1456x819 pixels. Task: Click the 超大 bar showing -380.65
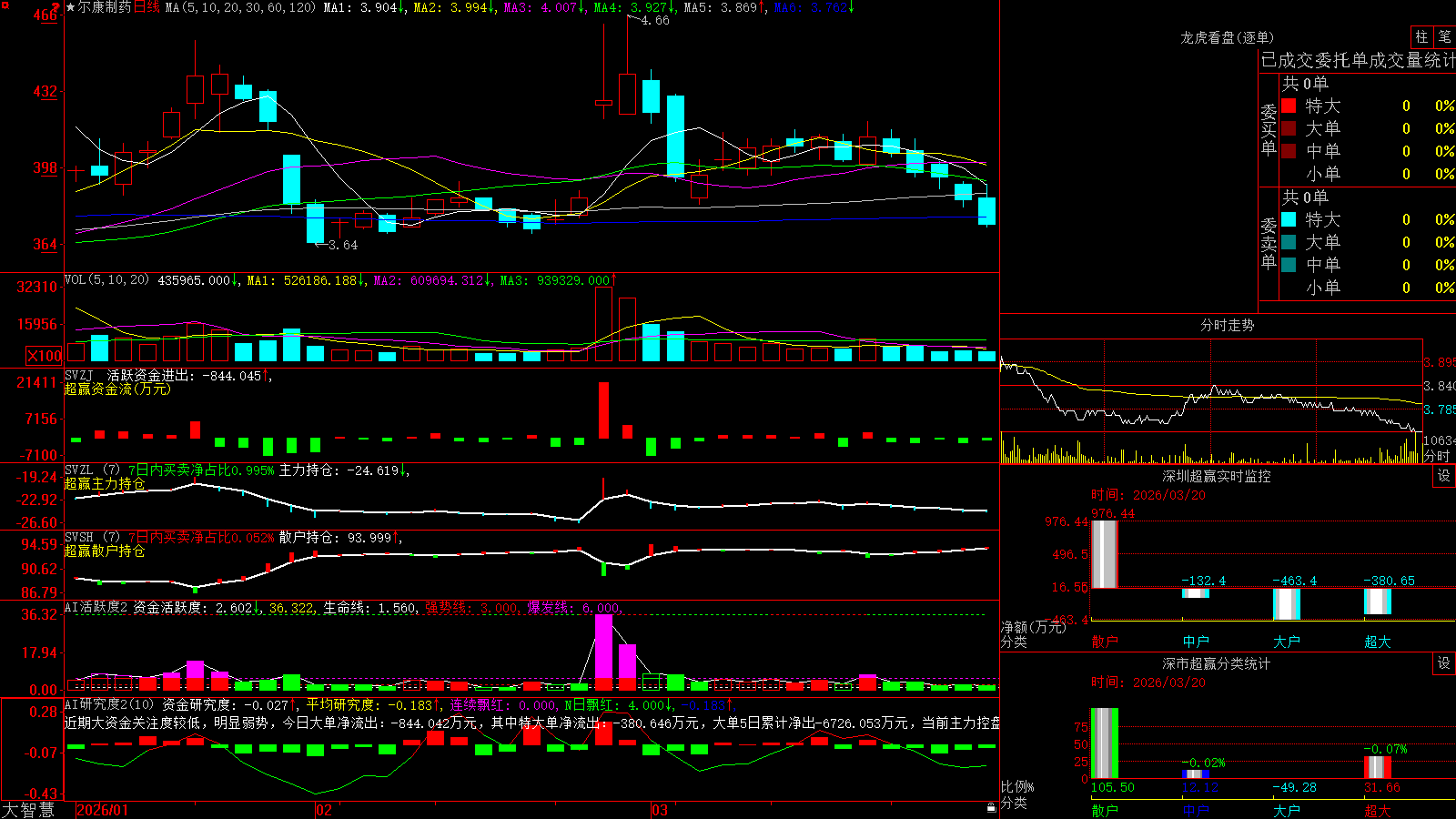[x=1378, y=602]
